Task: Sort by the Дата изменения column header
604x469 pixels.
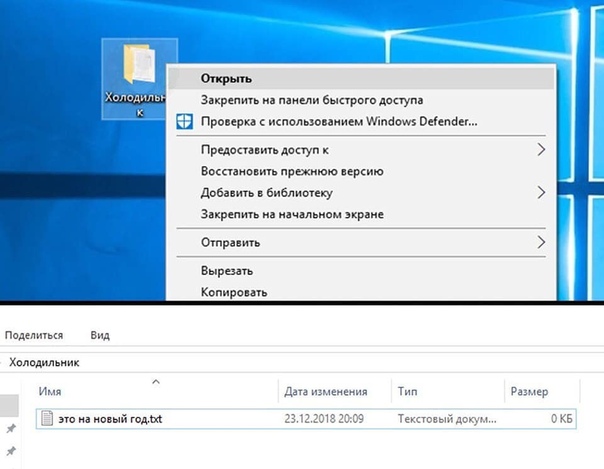Action: point(325,392)
